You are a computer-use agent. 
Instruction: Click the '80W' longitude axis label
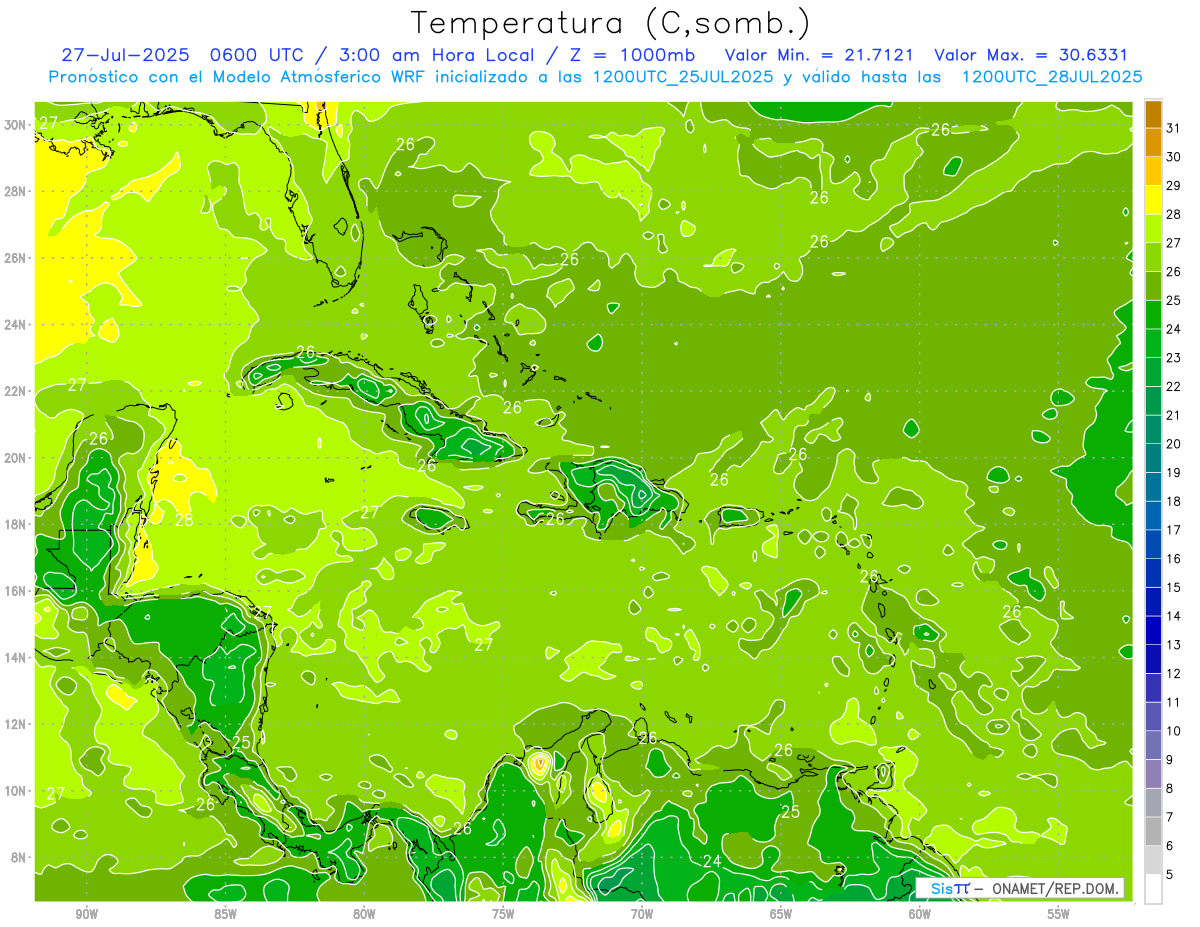pyautogui.click(x=364, y=914)
